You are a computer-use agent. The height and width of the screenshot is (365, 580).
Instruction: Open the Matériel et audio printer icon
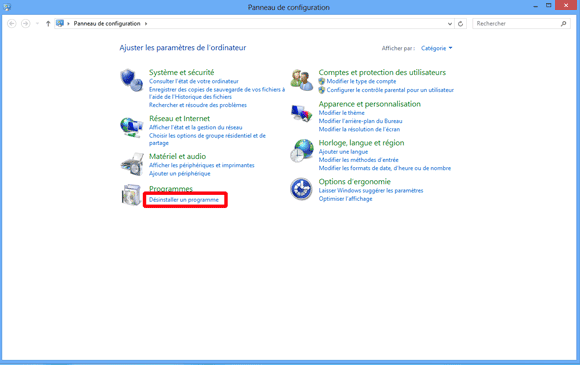(132, 164)
